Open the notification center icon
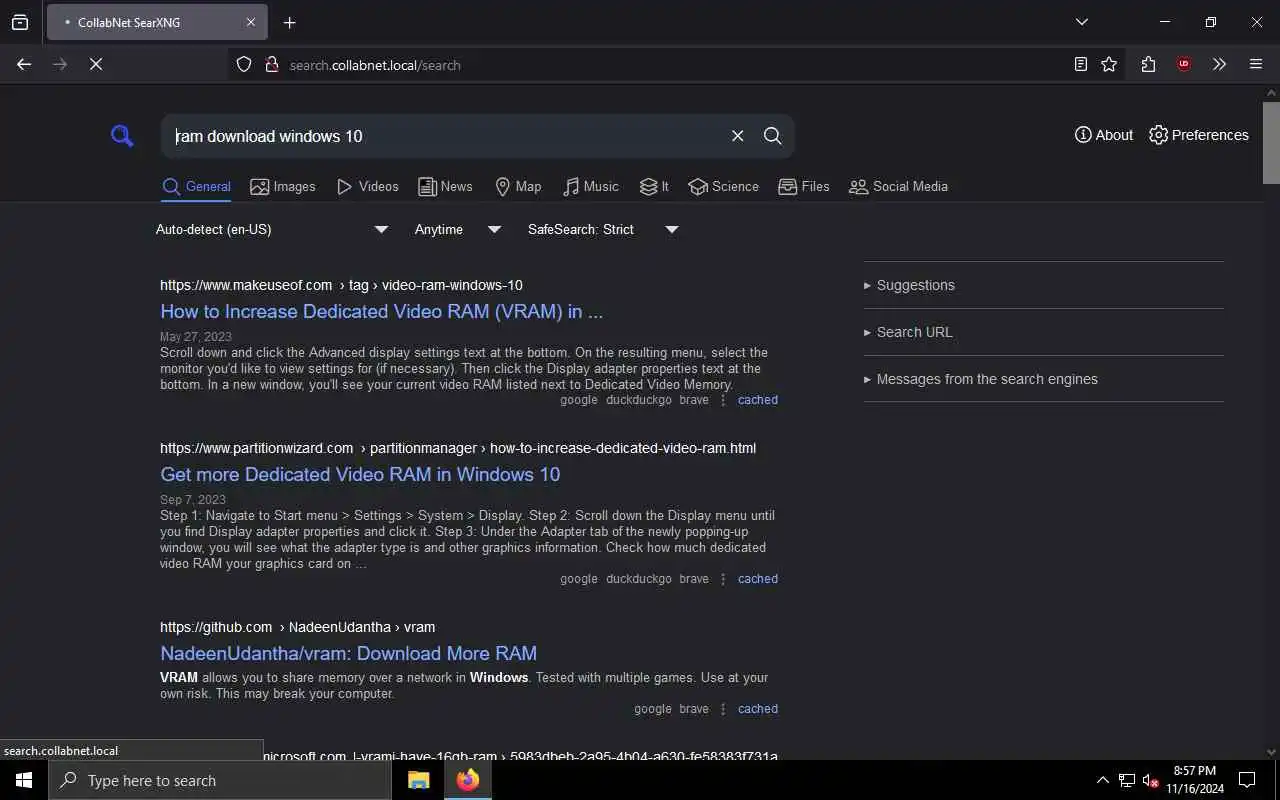1280x800 pixels. pos(1247,780)
